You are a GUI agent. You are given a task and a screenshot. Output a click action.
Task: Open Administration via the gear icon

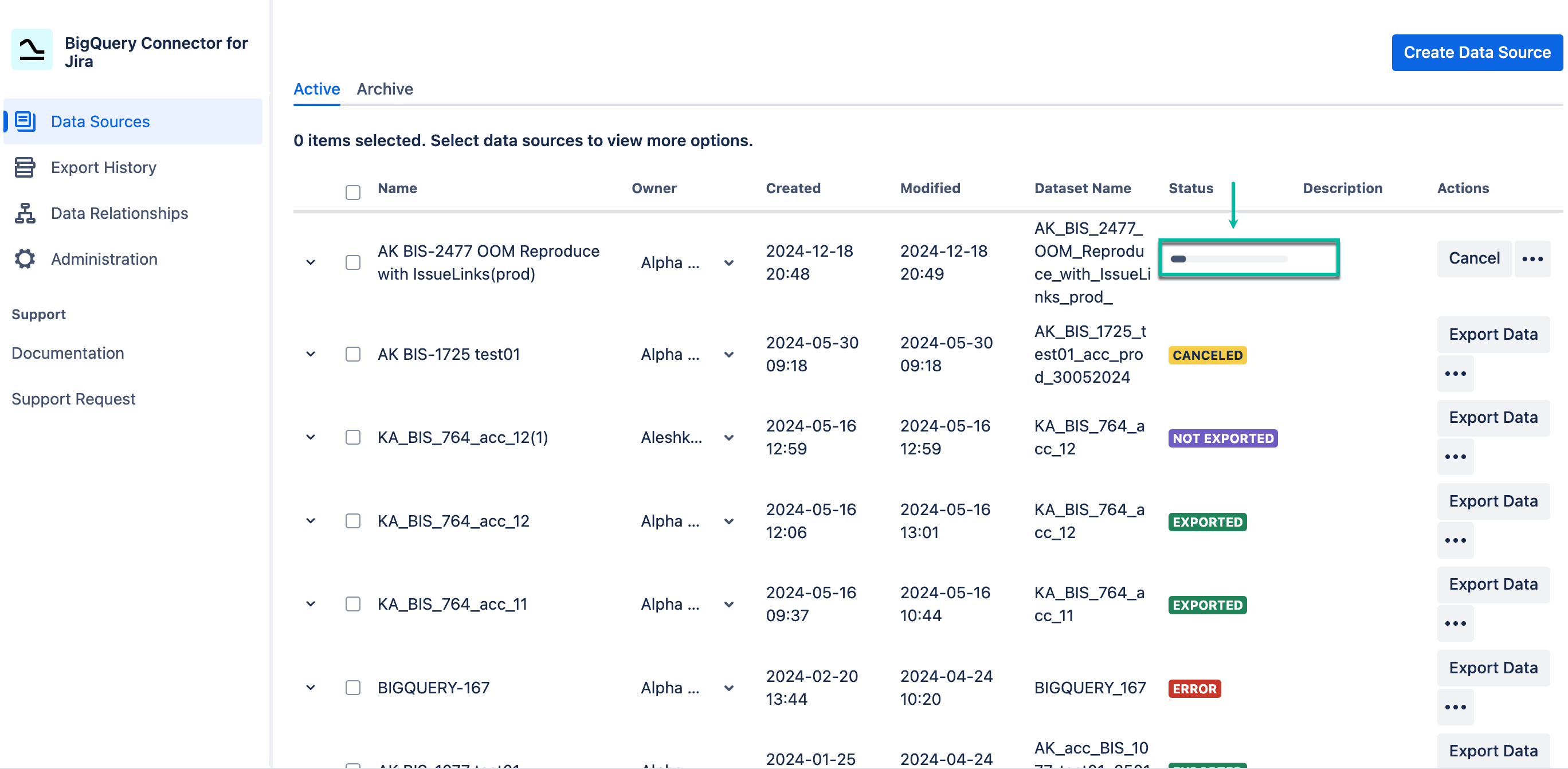(x=24, y=258)
